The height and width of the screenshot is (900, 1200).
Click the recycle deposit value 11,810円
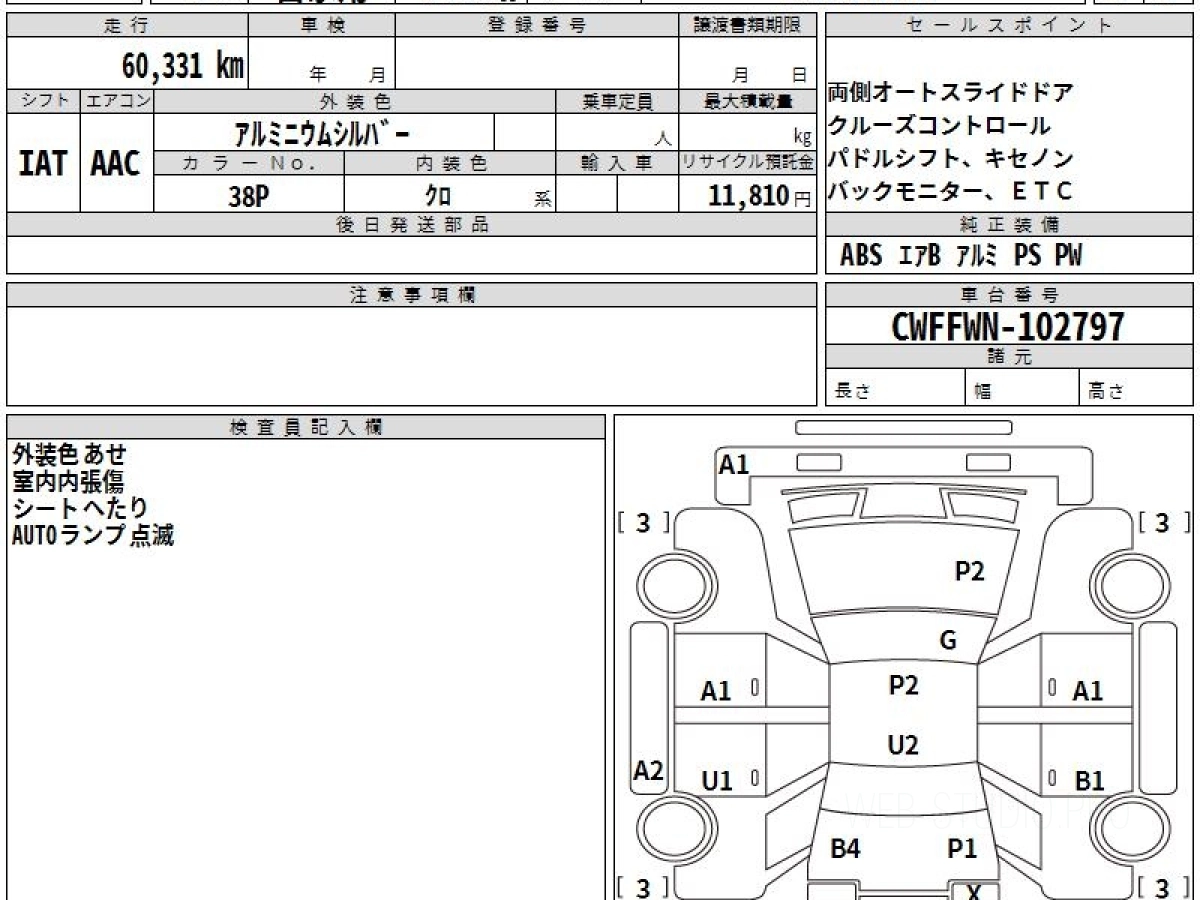pyautogui.click(x=760, y=196)
